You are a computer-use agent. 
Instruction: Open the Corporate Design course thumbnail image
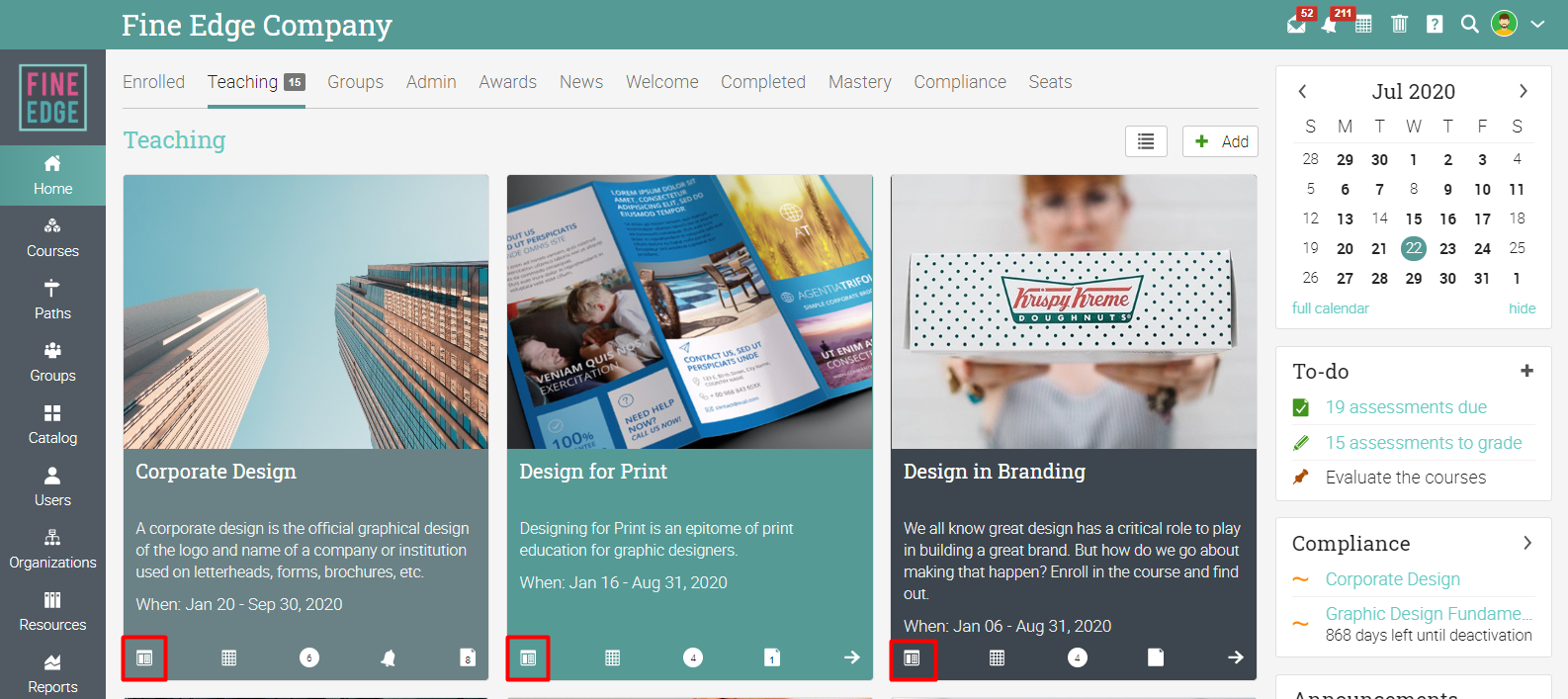pyautogui.click(x=306, y=312)
